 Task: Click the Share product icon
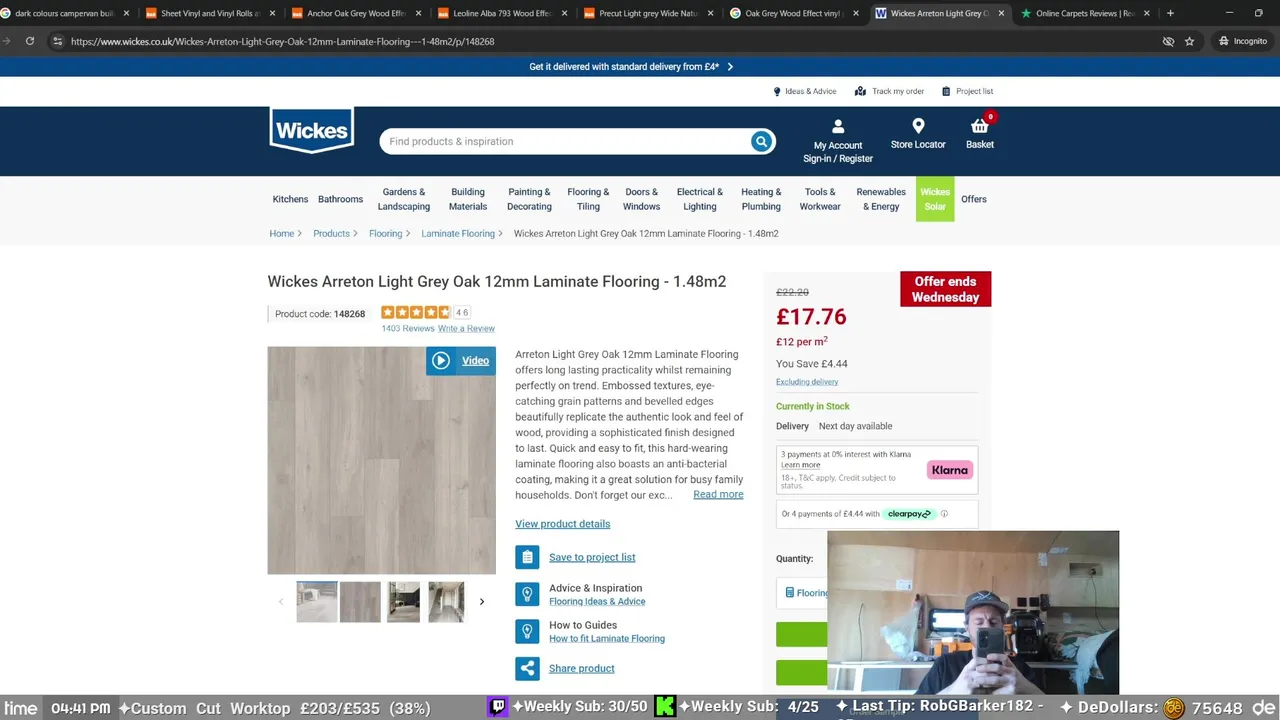pyautogui.click(x=527, y=668)
